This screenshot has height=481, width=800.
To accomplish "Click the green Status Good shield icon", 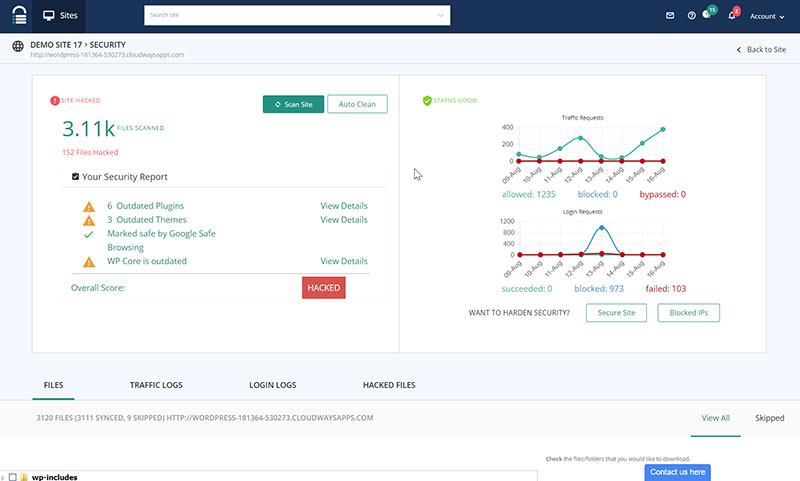I will (x=427, y=100).
